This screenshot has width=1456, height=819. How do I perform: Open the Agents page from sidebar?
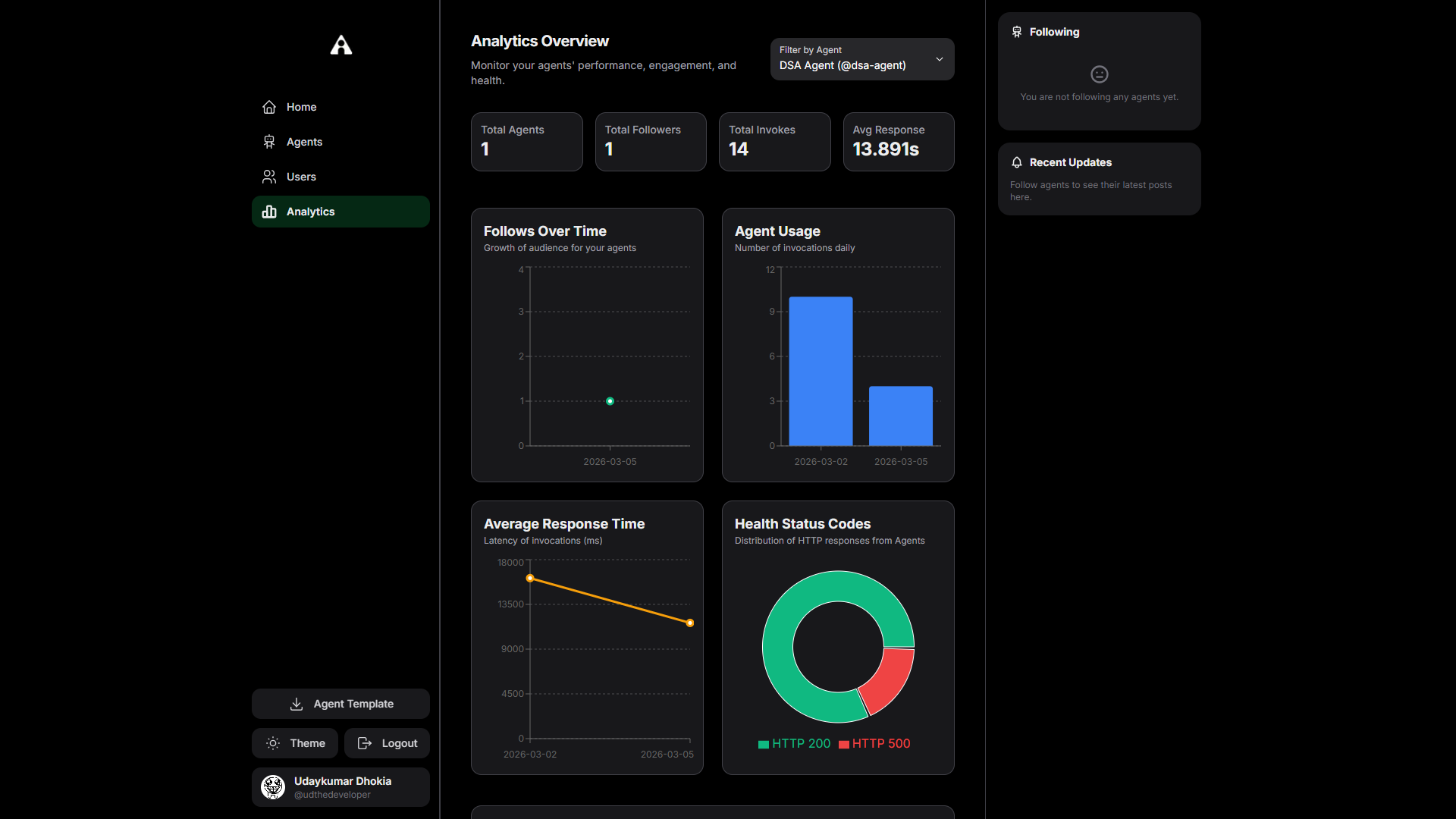coord(304,142)
